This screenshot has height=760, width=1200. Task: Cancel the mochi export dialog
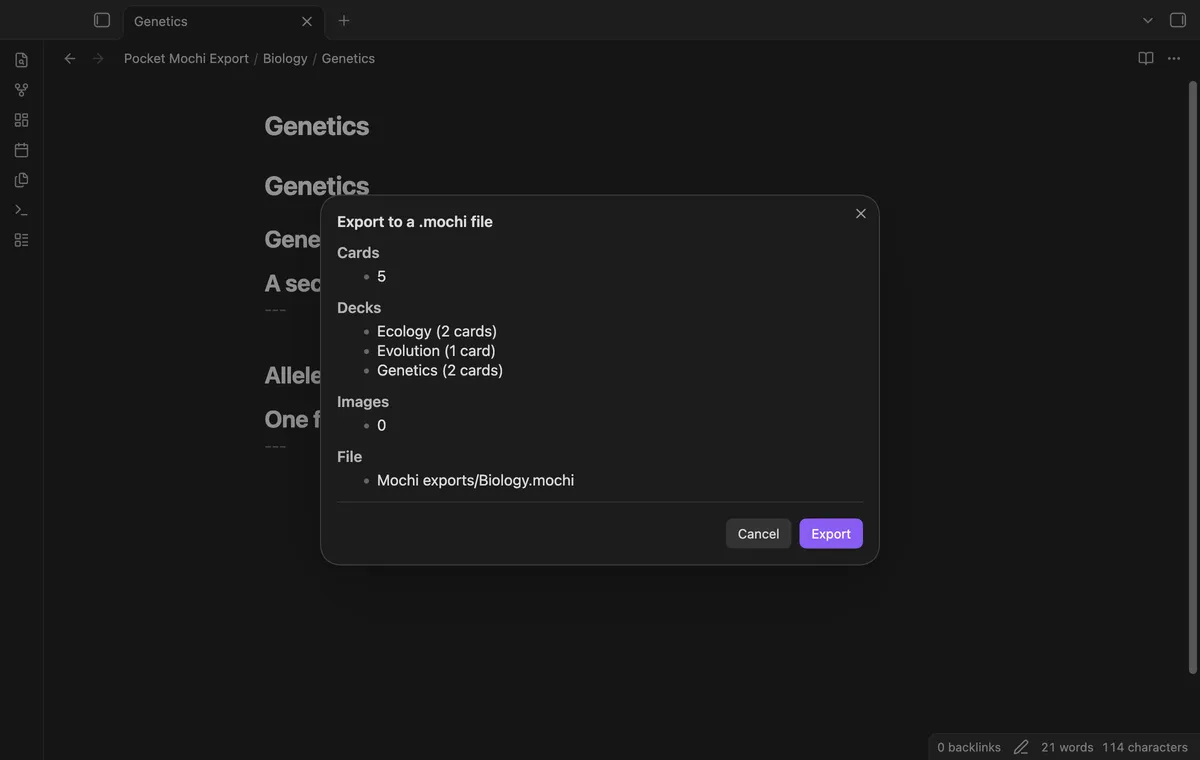[758, 534]
